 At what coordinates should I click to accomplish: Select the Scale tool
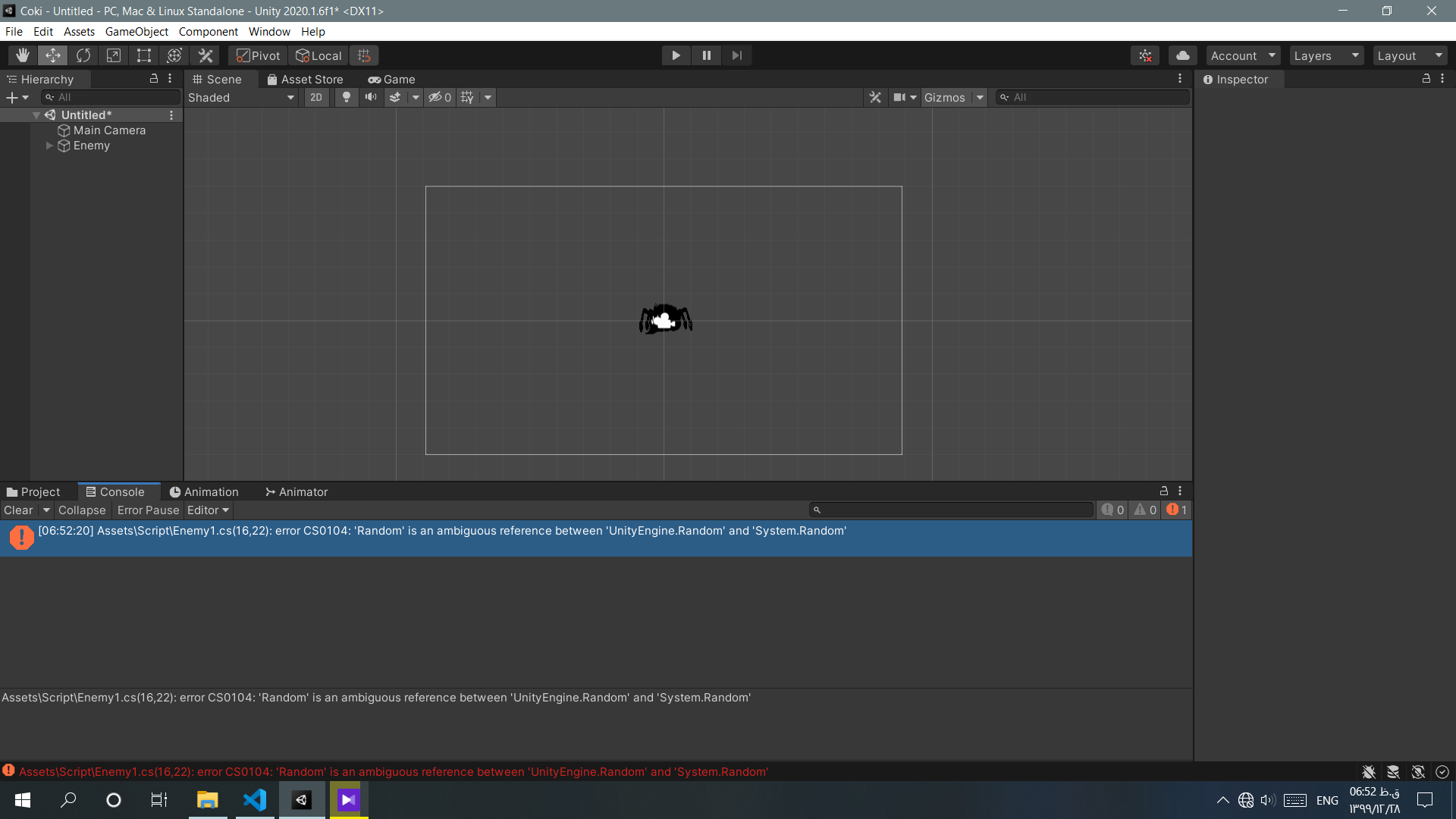click(114, 55)
